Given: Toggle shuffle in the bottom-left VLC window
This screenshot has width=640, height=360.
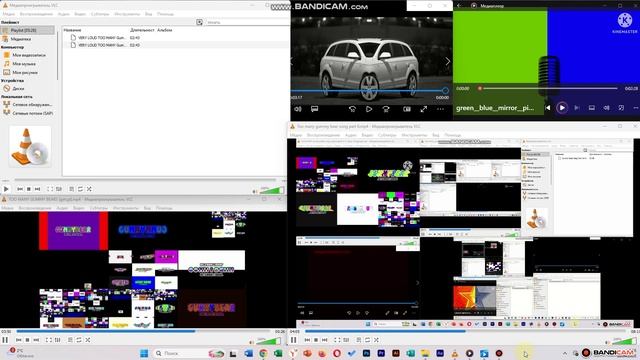Looking at the screenshot, I should (88, 340).
